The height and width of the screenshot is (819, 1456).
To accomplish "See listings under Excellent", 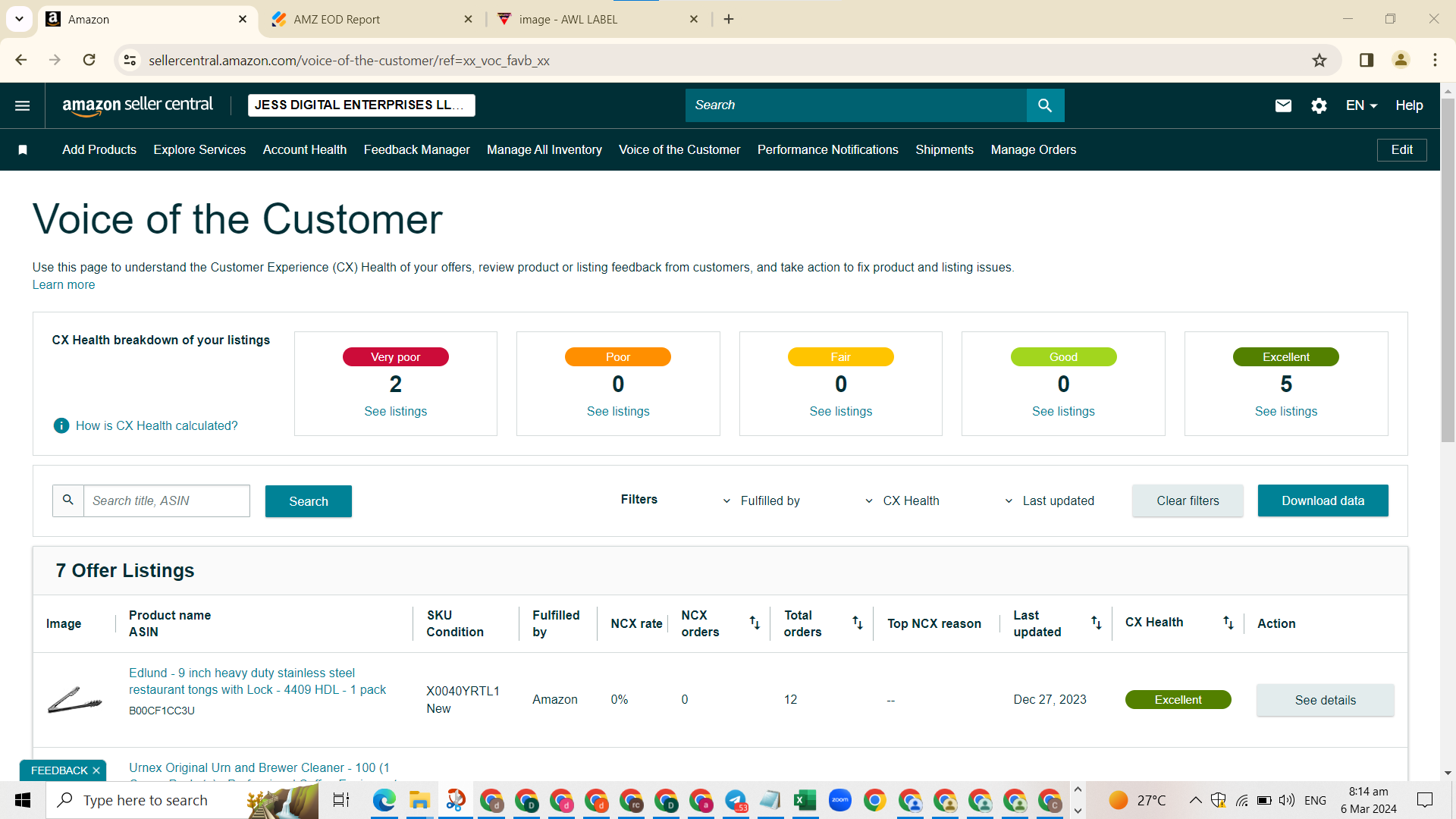I will [1286, 411].
